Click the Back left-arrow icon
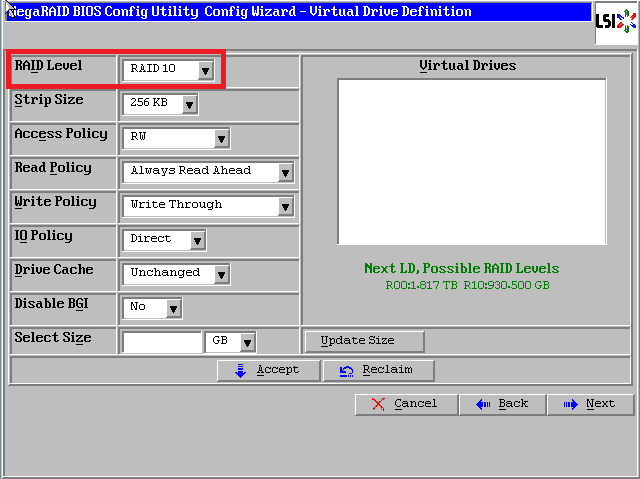The width and height of the screenshot is (640, 479). [x=482, y=404]
